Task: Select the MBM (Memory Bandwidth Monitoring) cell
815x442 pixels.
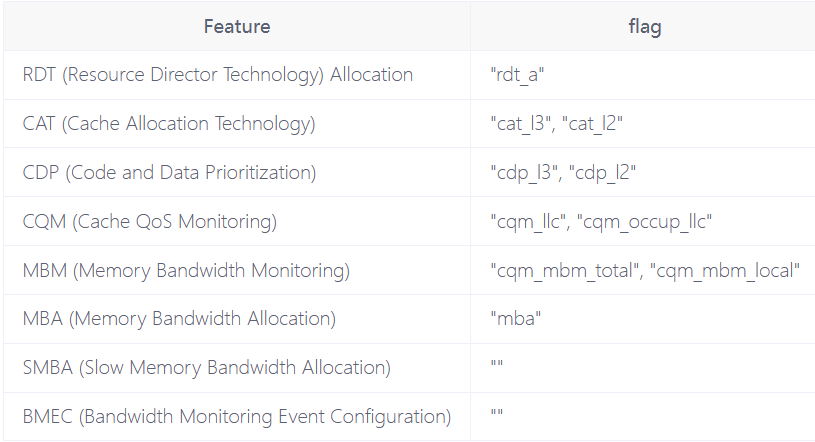Action: (186, 270)
